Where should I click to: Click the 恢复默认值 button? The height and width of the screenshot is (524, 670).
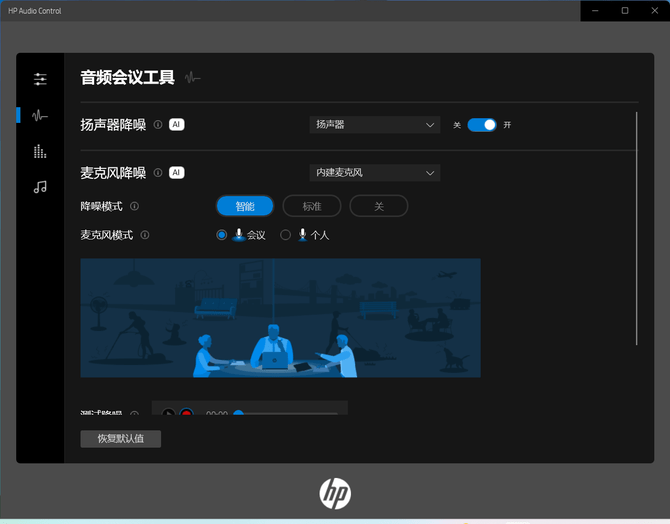pyautogui.click(x=120, y=439)
